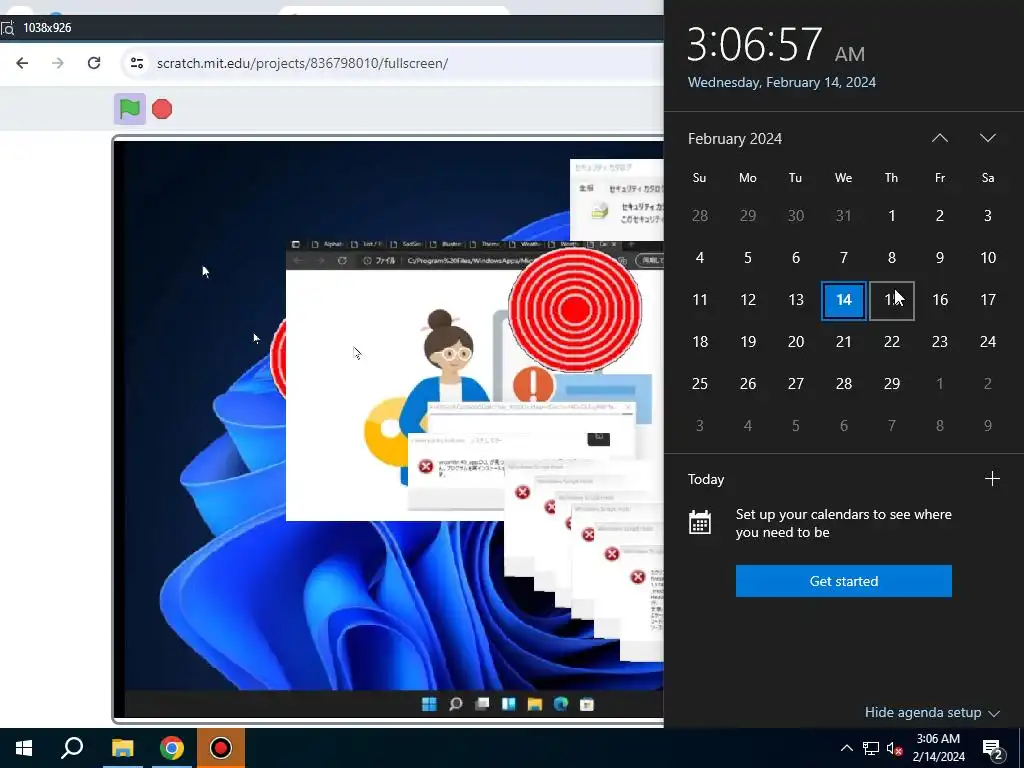
Task: Open File Explorer from taskbar
Action: click(122, 748)
